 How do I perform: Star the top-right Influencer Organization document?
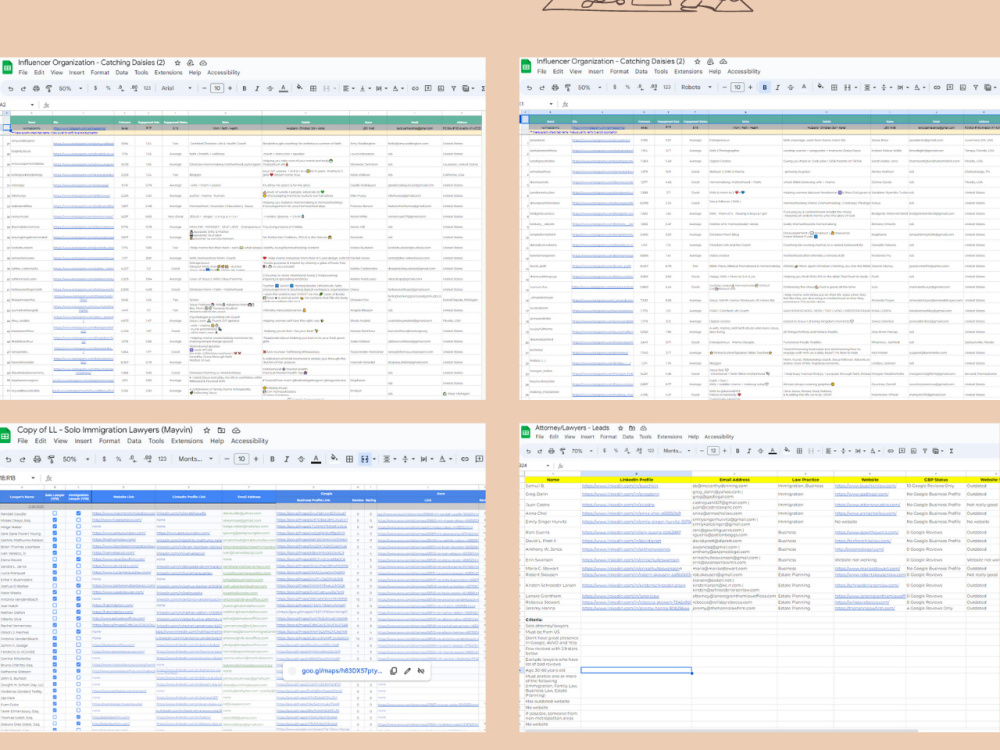click(x=697, y=61)
